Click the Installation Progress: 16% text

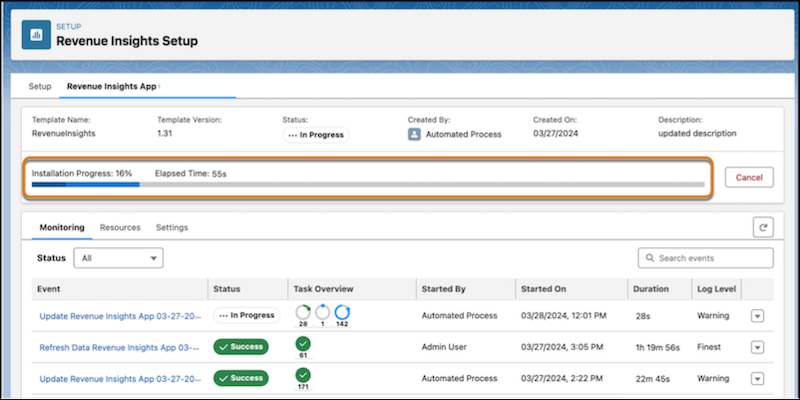(x=82, y=173)
